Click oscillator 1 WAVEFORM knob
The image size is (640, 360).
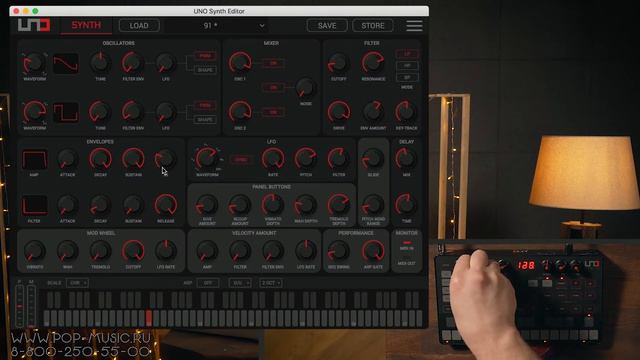coord(34,63)
